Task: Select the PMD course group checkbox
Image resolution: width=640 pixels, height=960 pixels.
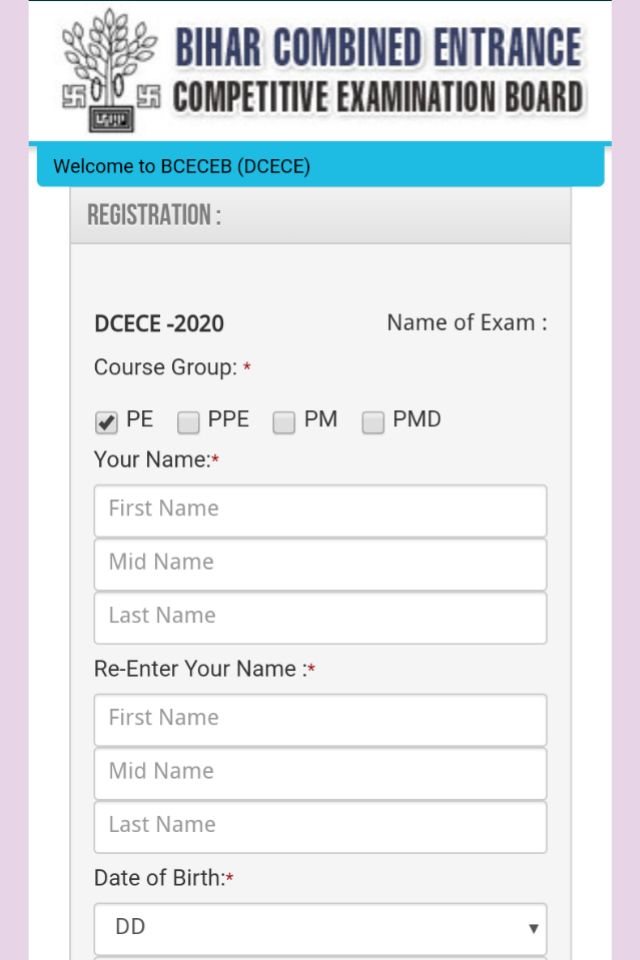Action: pos(372,422)
